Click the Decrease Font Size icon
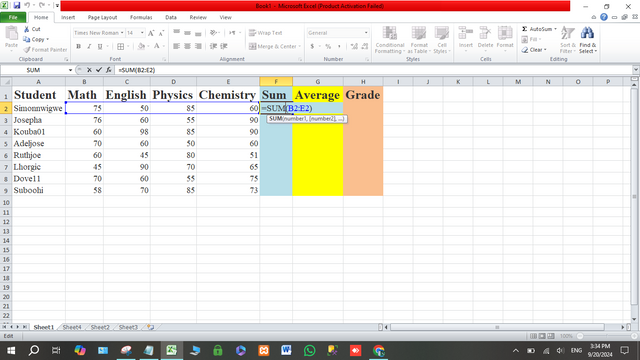 [161, 33]
